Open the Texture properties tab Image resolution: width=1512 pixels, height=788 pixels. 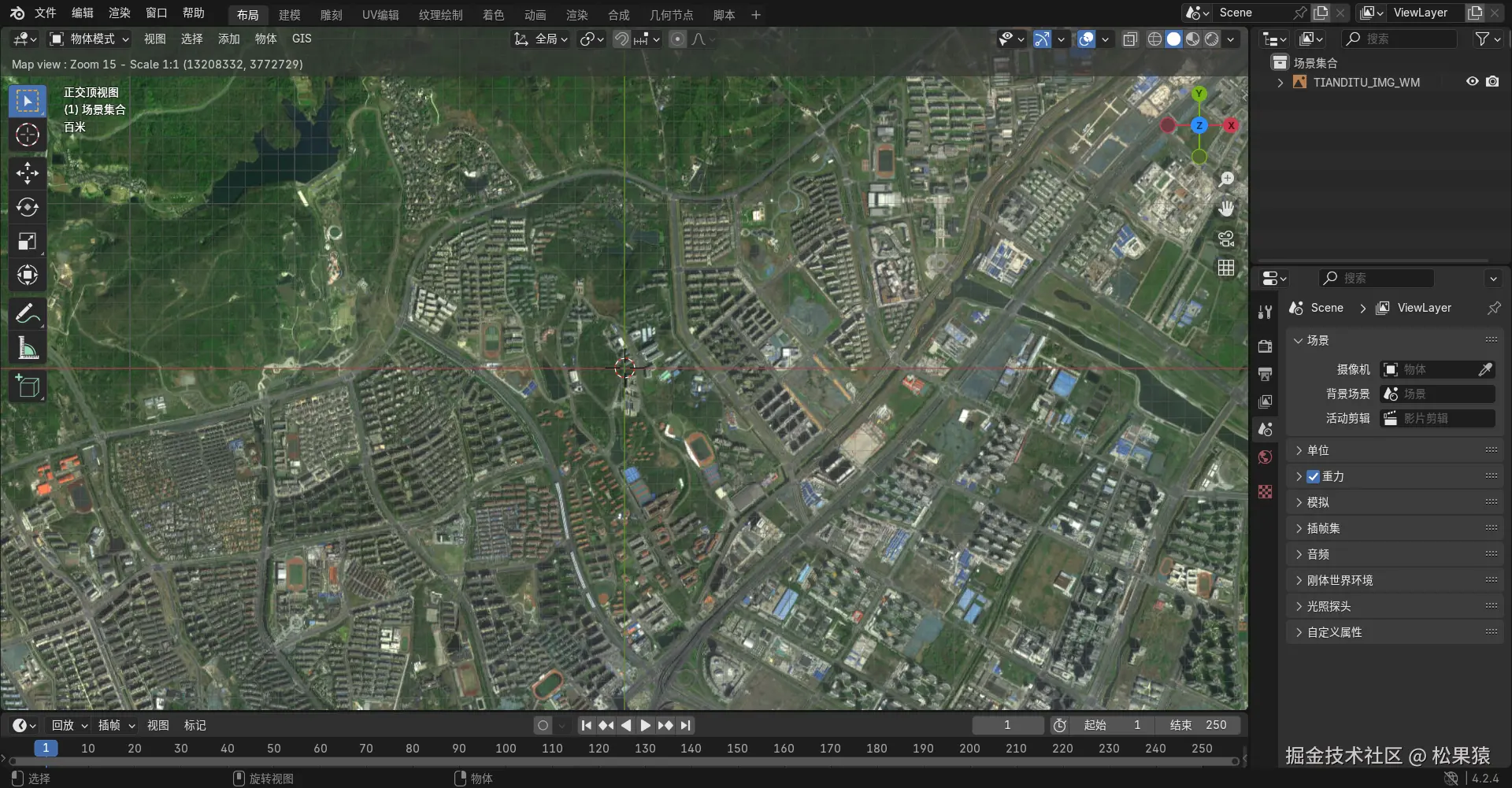pos(1266,492)
